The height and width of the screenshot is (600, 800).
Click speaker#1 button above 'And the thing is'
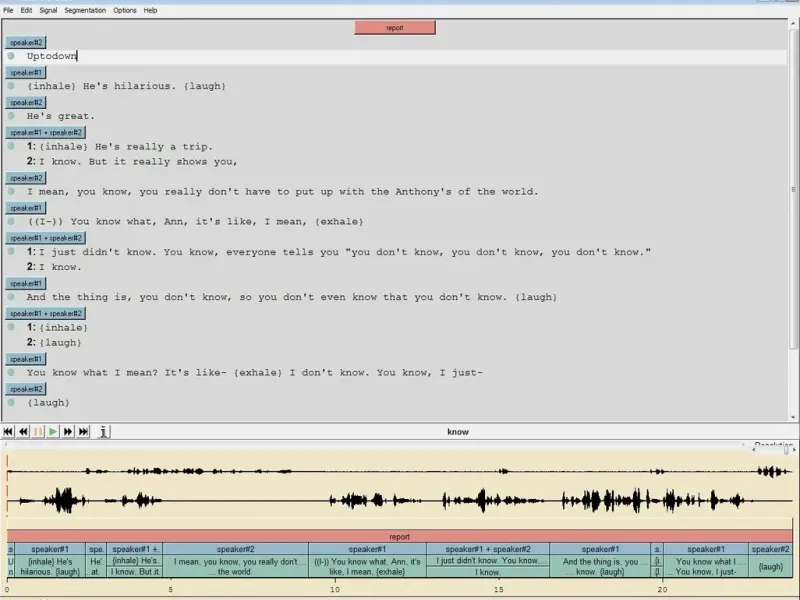pyautogui.click(x=26, y=283)
